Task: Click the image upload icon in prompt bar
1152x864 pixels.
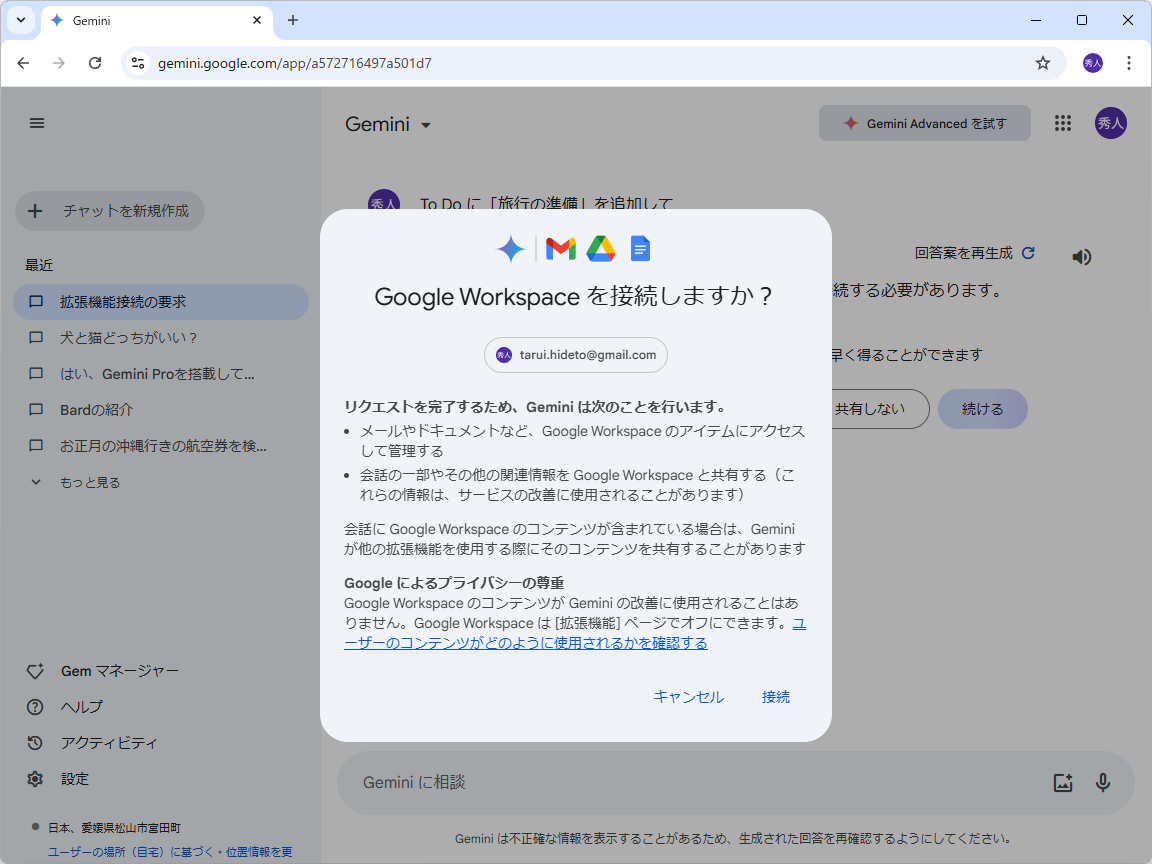Action: [1063, 783]
